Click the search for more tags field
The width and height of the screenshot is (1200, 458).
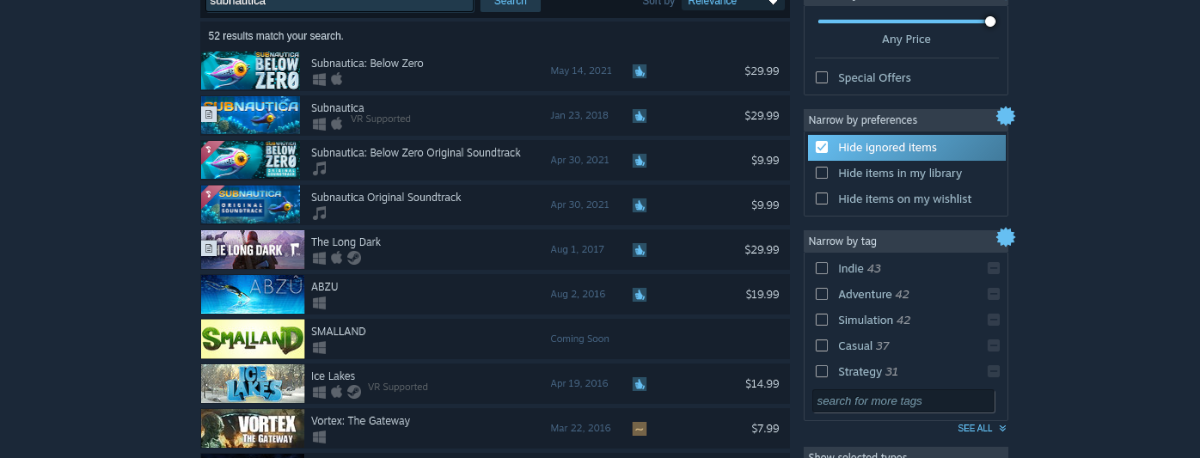pos(904,401)
